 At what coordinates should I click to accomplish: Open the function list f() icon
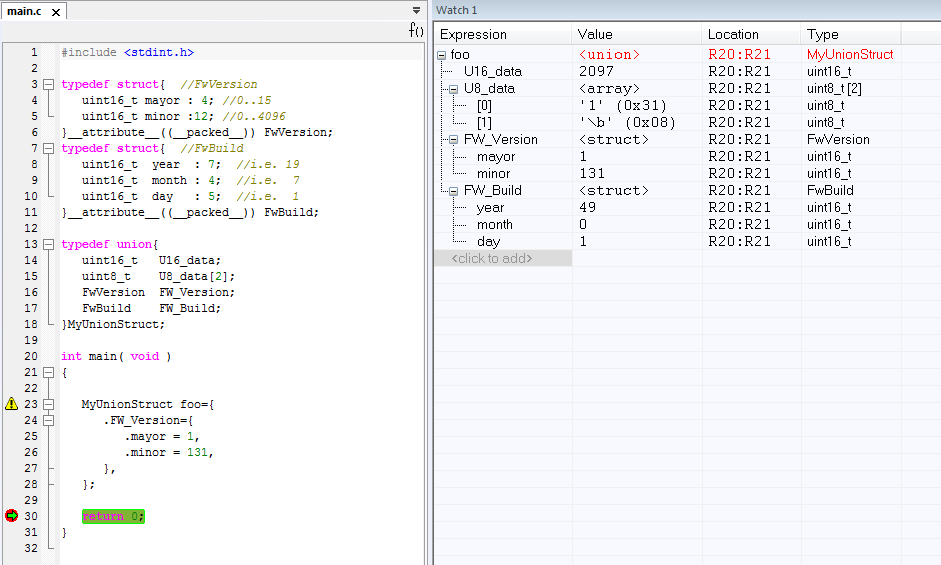(x=416, y=30)
